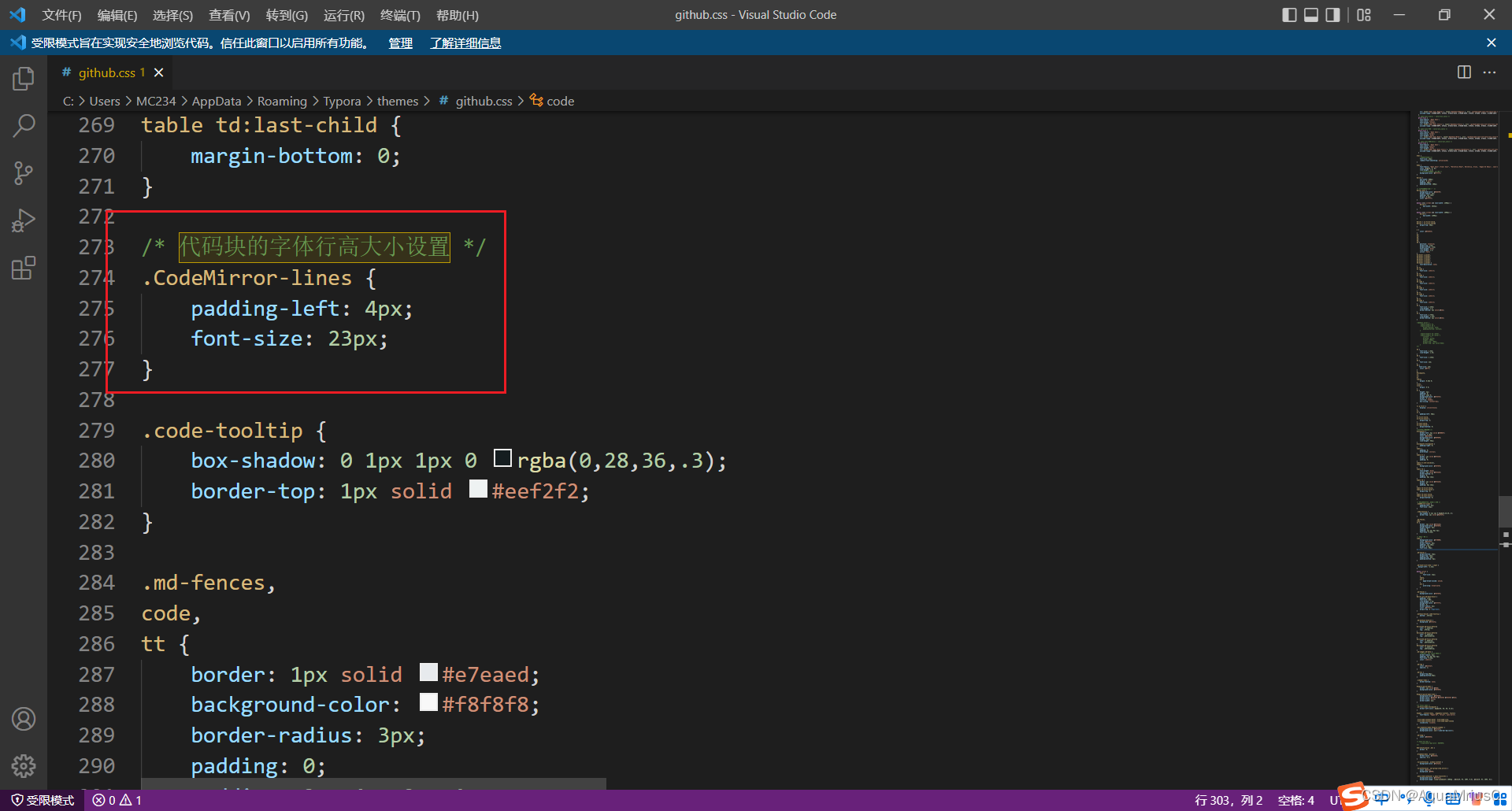Click the 空格: 4 indentation setting
1512x811 pixels.
click(x=1296, y=800)
